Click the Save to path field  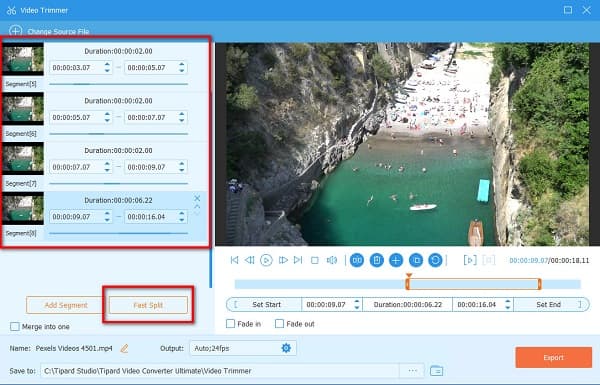pyautogui.click(x=220, y=370)
